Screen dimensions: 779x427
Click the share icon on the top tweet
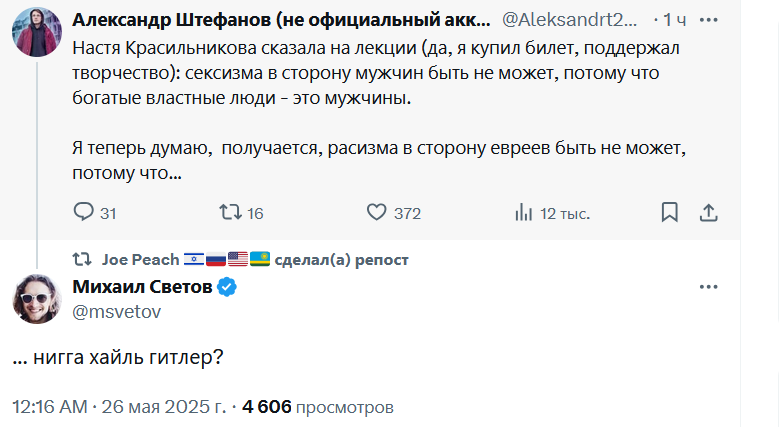[708, 212]
